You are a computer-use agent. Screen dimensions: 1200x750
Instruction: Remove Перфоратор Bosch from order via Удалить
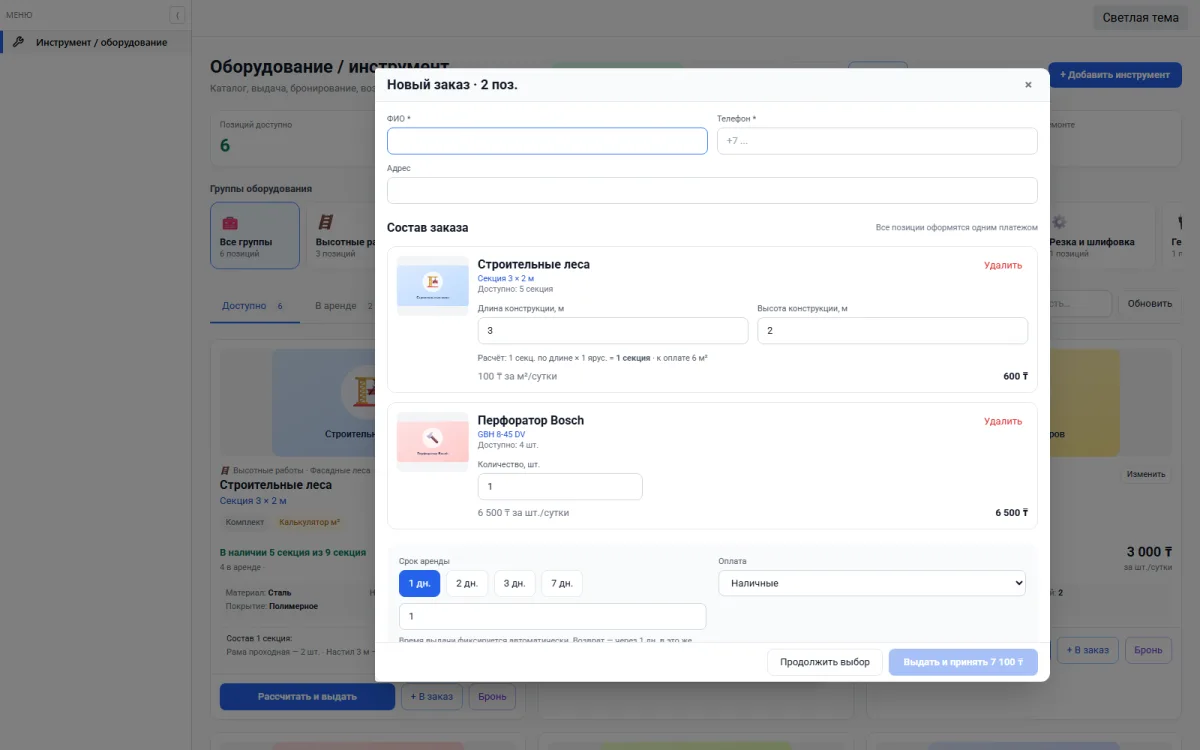click(x=1002, y=421)
